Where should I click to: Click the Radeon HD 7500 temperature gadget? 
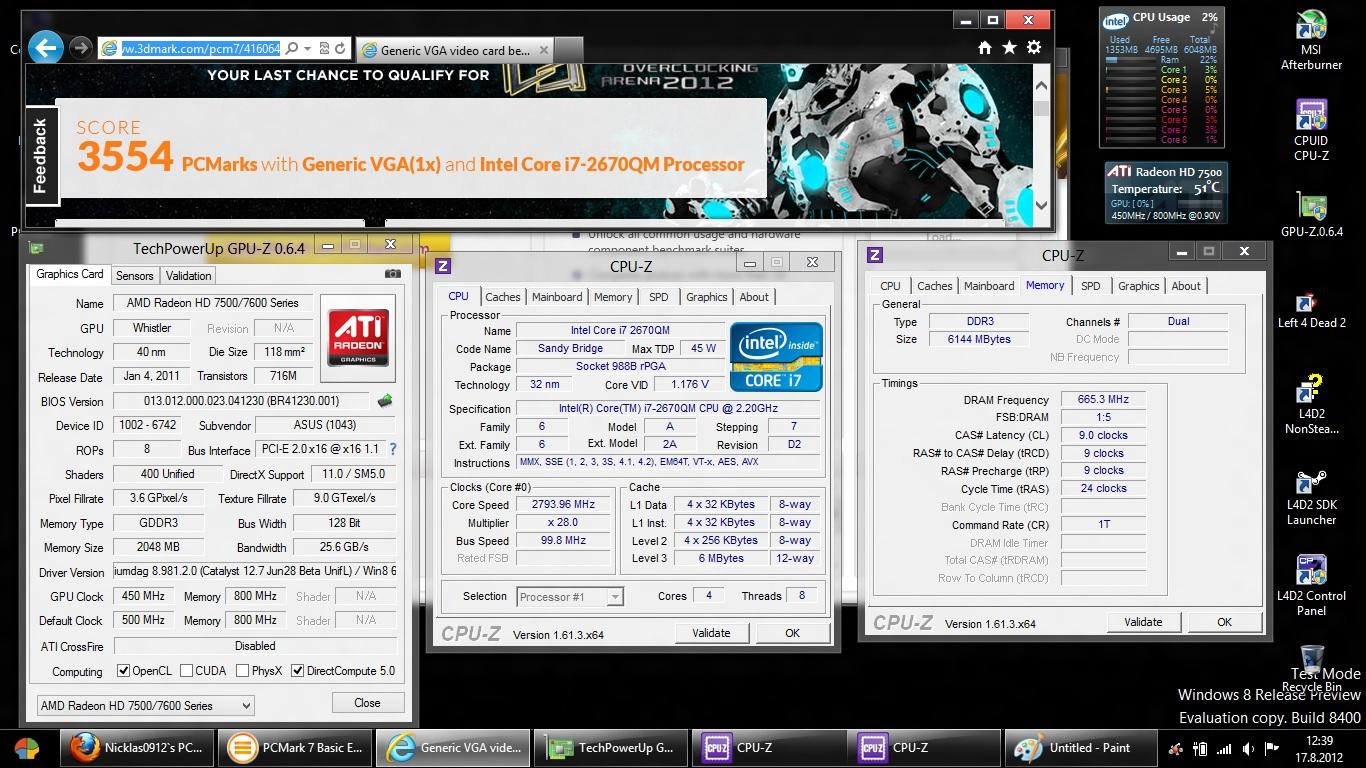pos(1166,193)
